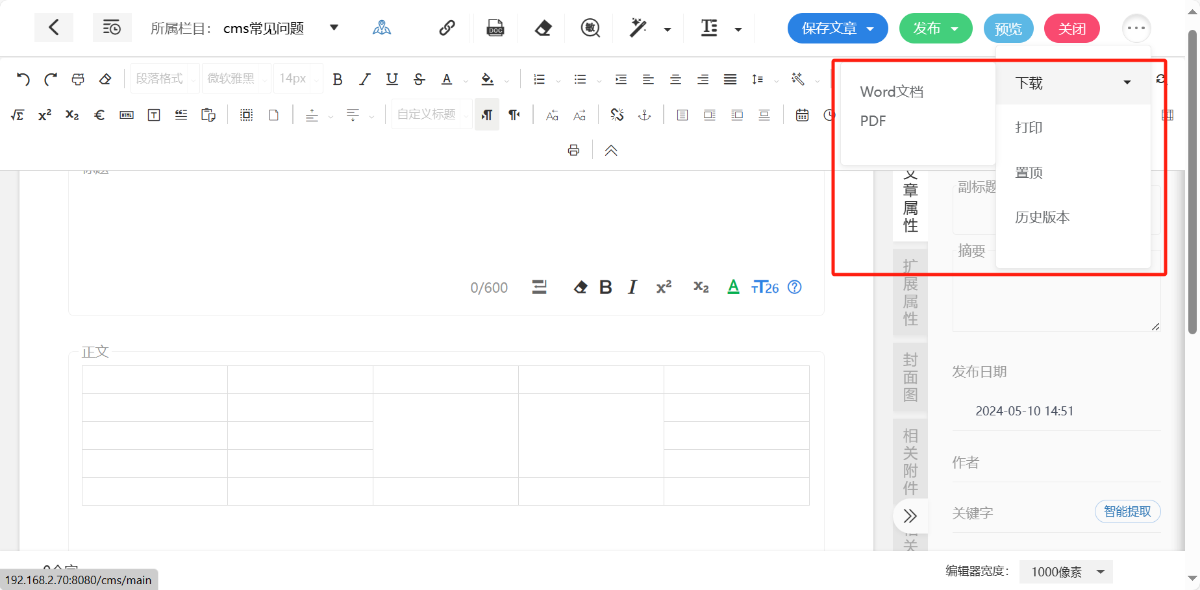Open the font color picker with letter A

click(x=447, y=79)
